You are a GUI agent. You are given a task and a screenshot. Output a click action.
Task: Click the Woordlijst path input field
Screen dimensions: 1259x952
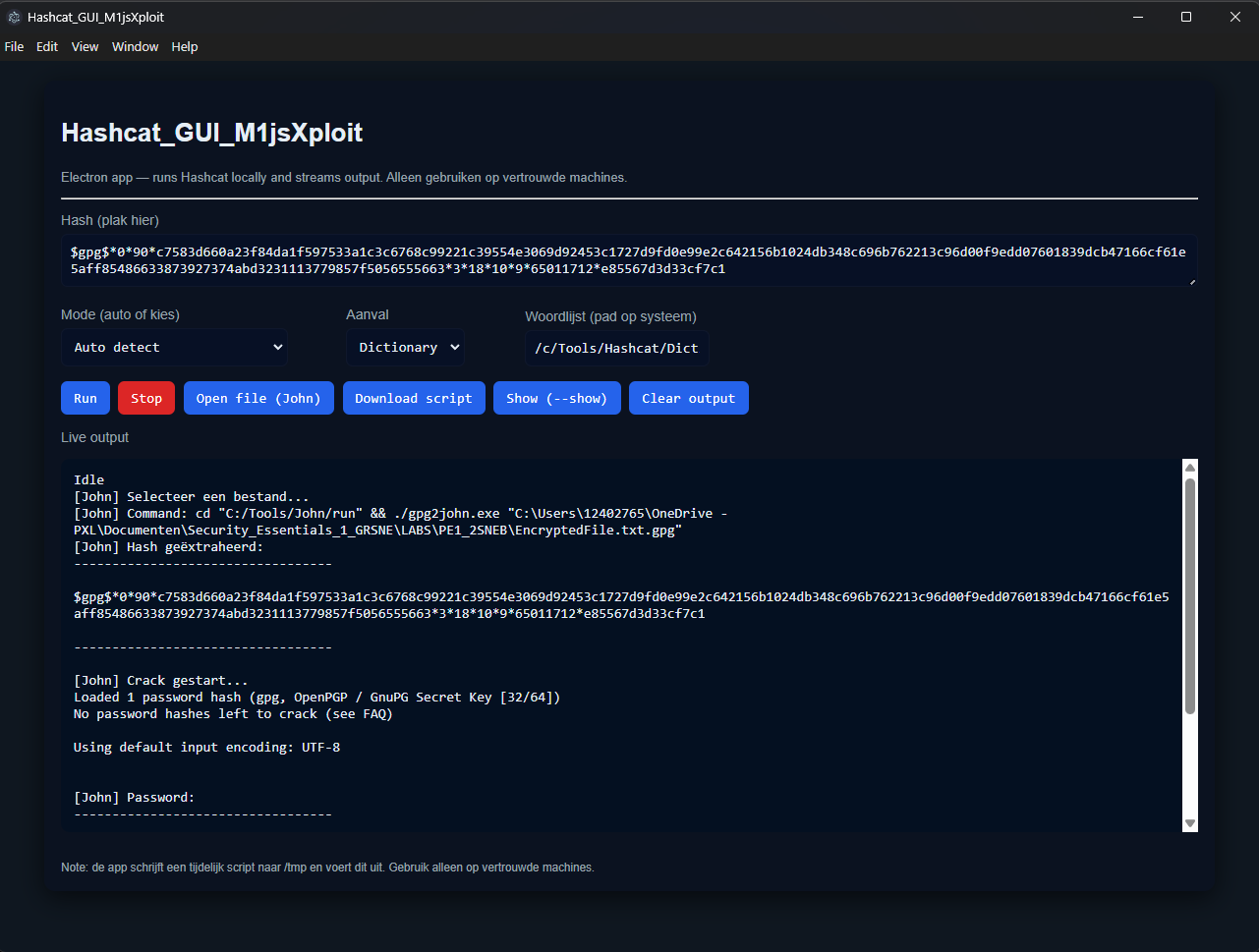click(616, 348)
